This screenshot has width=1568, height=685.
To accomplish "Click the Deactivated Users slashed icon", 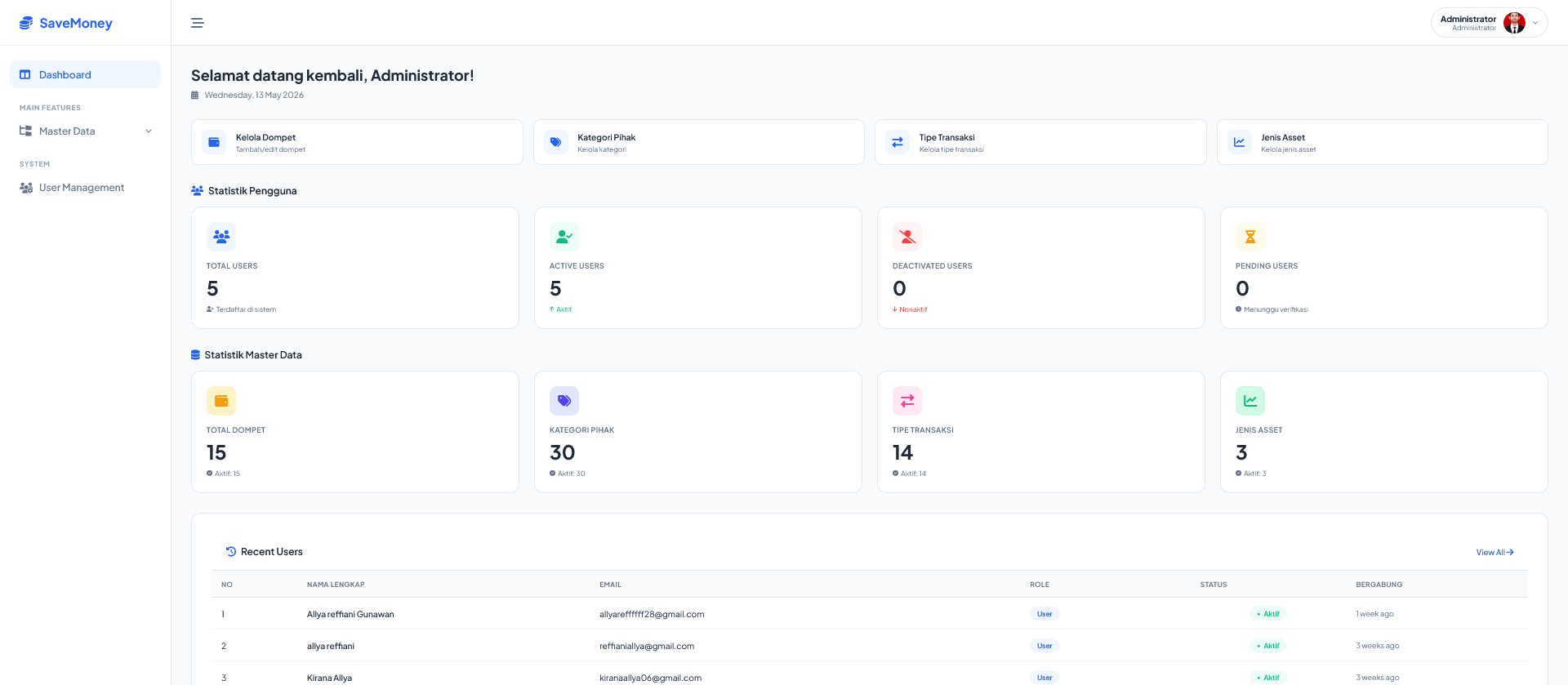I will point(907,237).
